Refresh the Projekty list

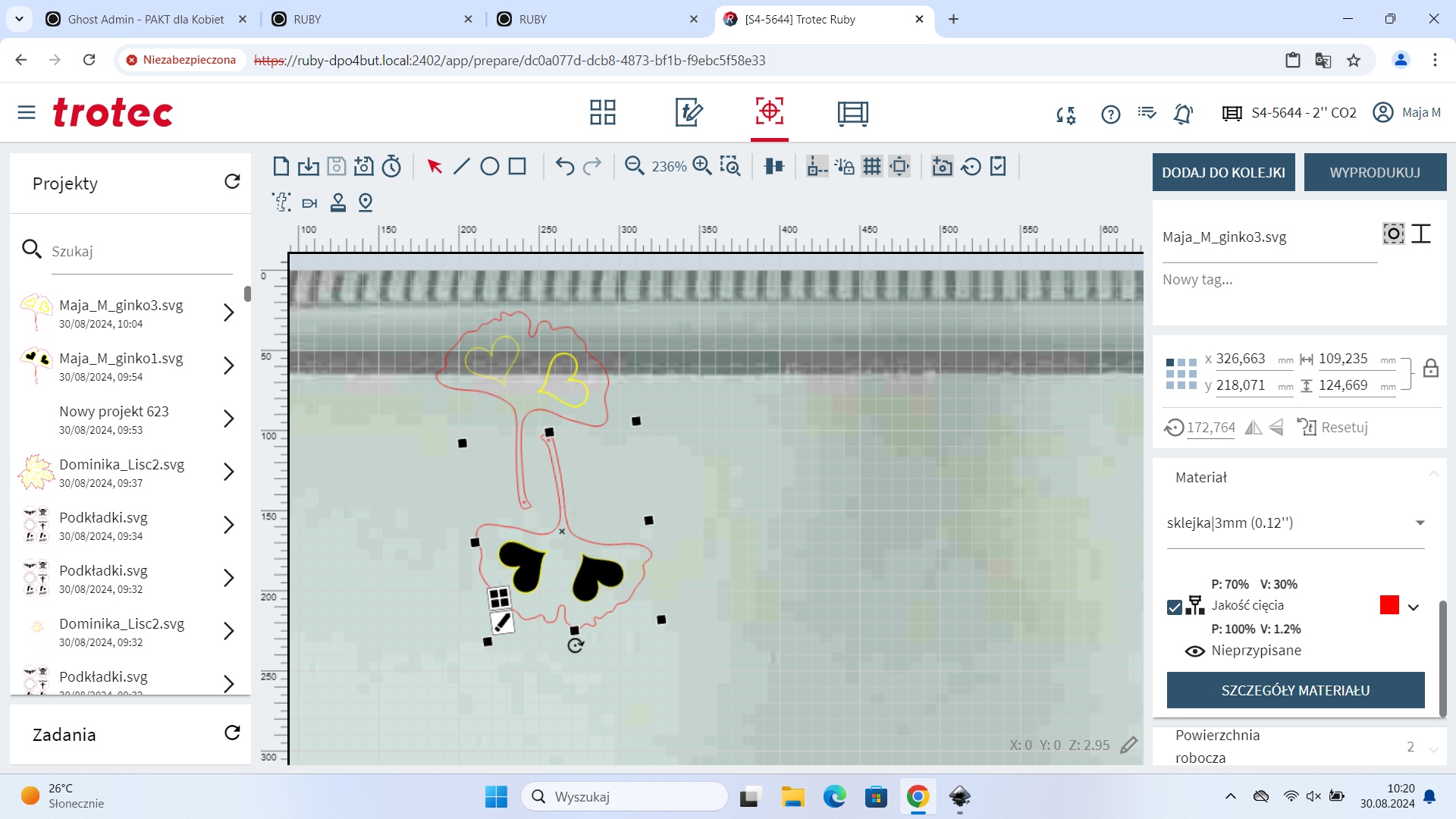pyautogui.click(x=232, y=181)
